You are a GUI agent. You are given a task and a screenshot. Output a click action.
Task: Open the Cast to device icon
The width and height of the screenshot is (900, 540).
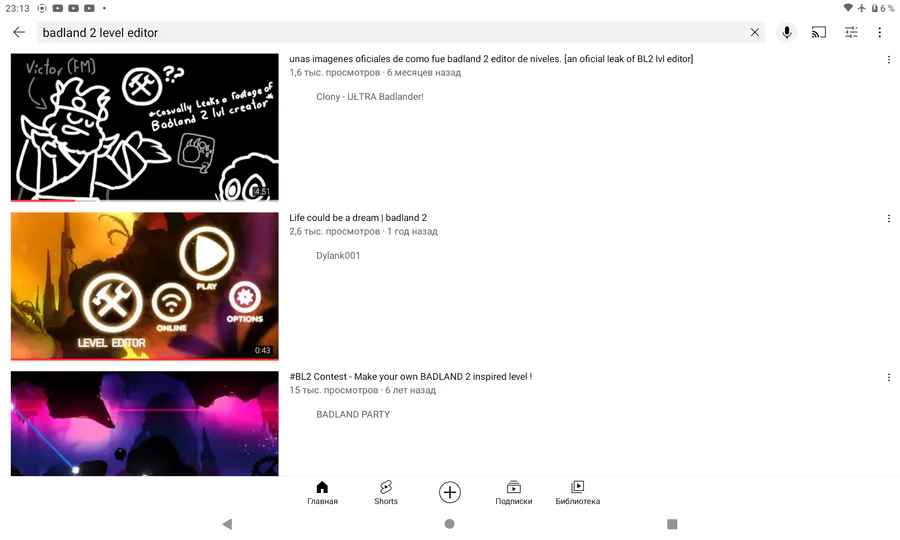coord(819,33)
